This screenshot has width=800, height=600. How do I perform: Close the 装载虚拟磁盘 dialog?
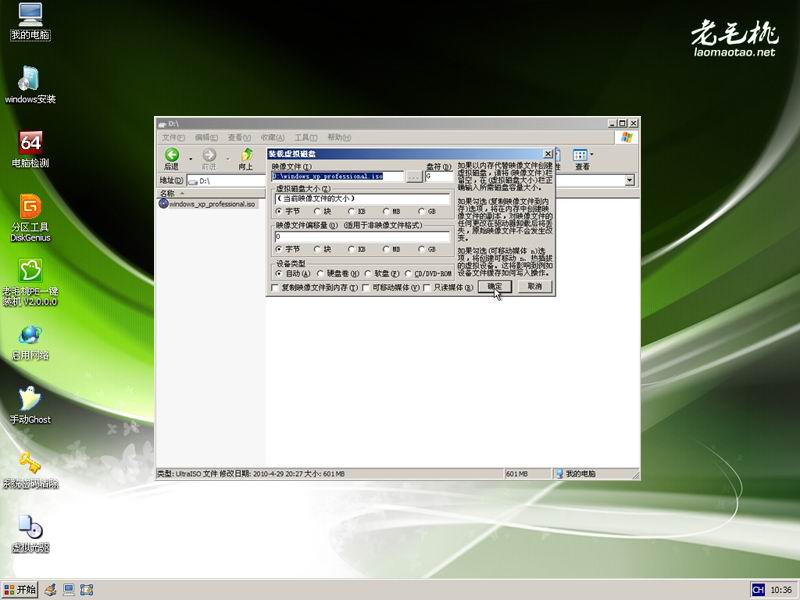pos(548,154)
